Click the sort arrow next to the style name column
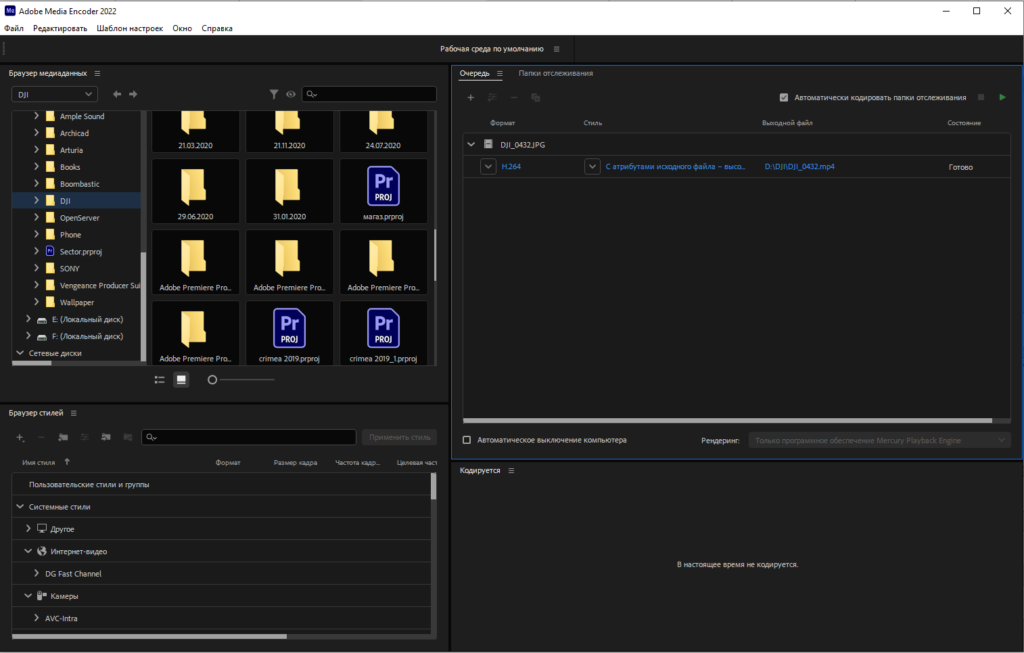Screen dimensions: 1024x653 (67, 462)
